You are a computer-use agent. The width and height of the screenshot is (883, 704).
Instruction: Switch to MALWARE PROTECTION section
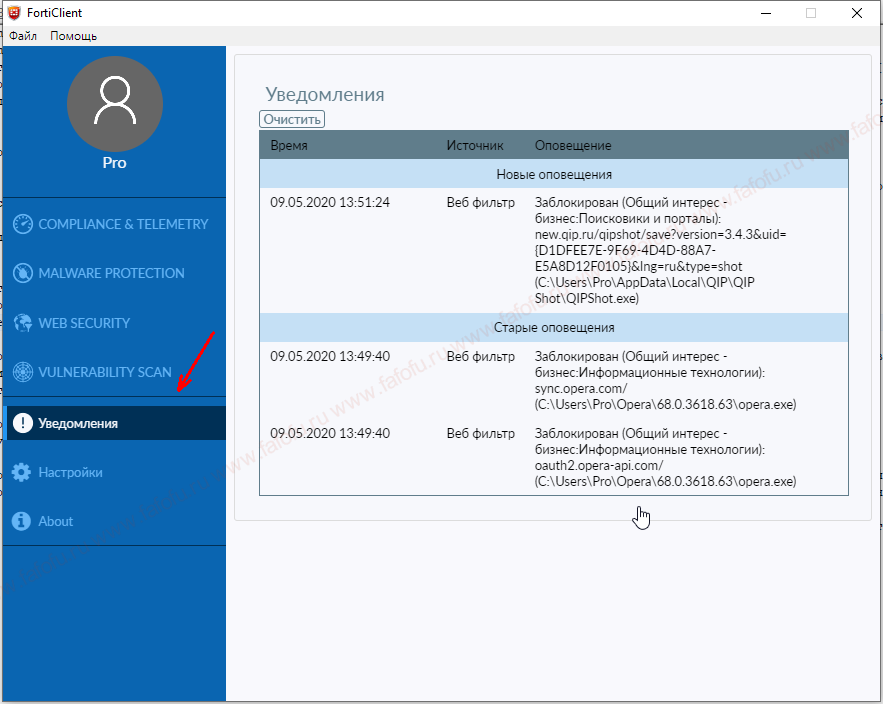pos(114,273)
